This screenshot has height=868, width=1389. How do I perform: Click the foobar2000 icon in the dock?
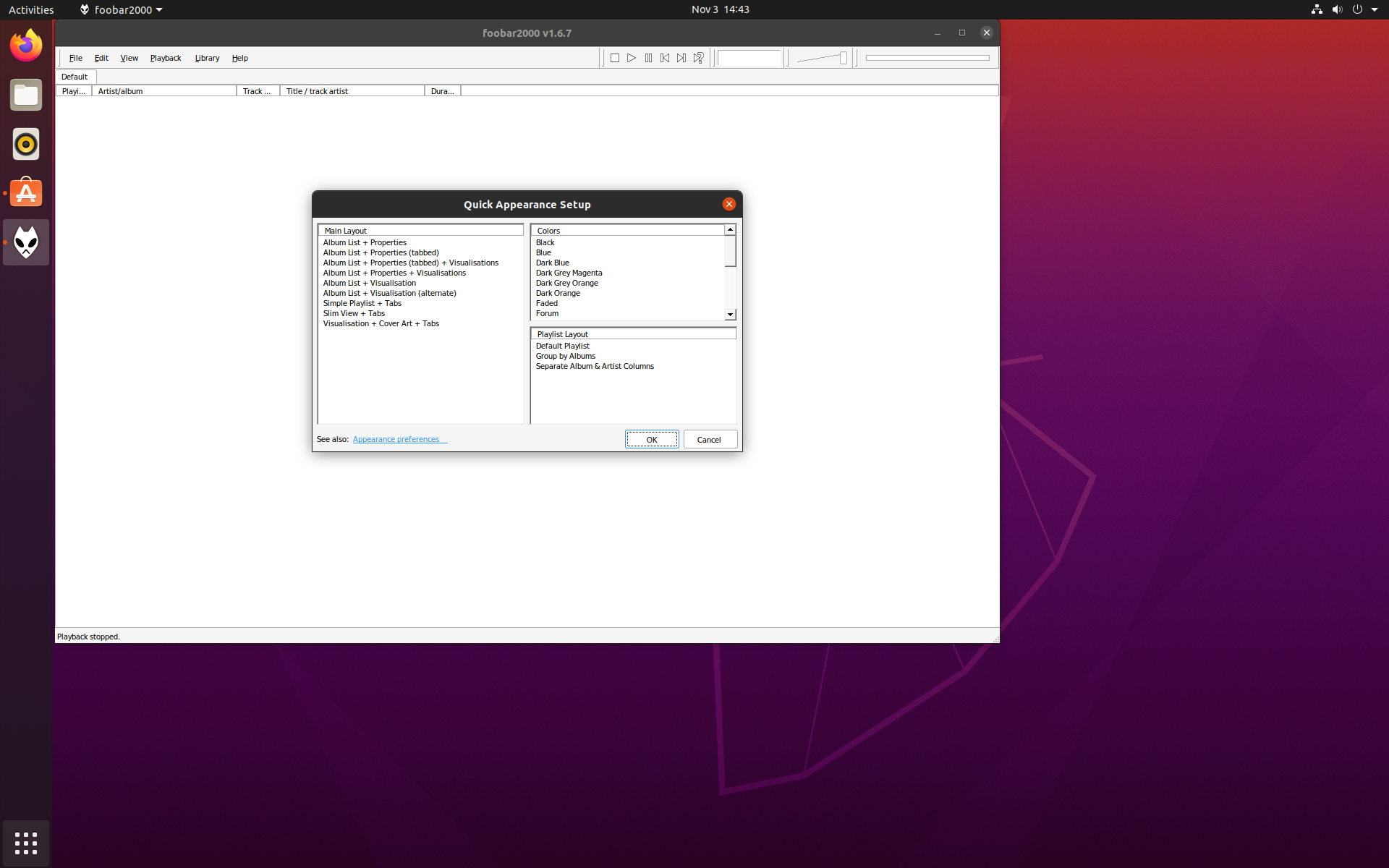pyautogui.click(x=26, y=242)
